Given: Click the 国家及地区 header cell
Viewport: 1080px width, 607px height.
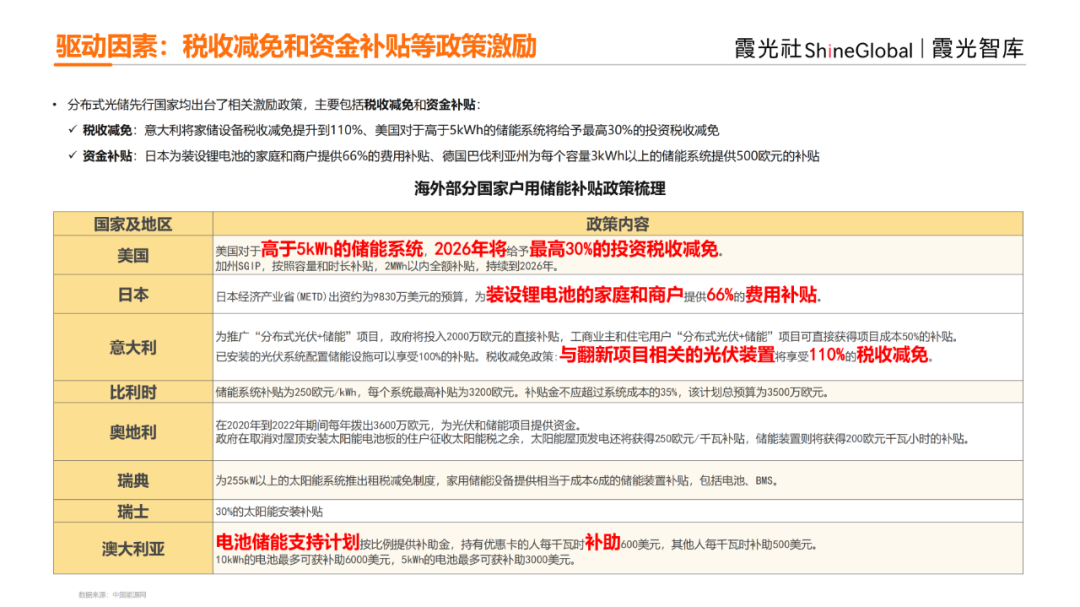Looking at the screenshot, I should [x=133, y=224].
